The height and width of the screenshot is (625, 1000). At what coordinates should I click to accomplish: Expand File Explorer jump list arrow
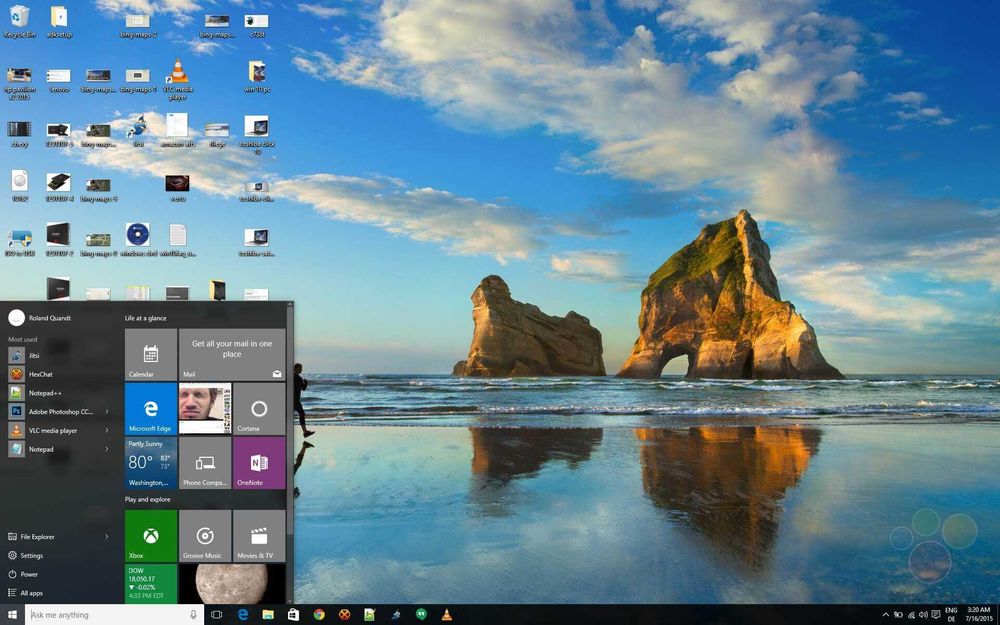(107, 537)
